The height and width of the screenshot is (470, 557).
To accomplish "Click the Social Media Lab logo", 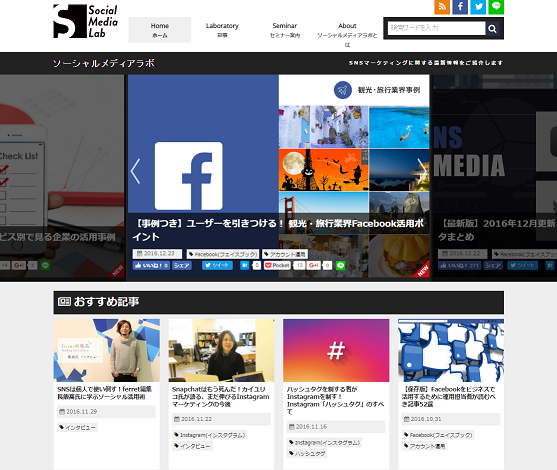I will (85, 21).
